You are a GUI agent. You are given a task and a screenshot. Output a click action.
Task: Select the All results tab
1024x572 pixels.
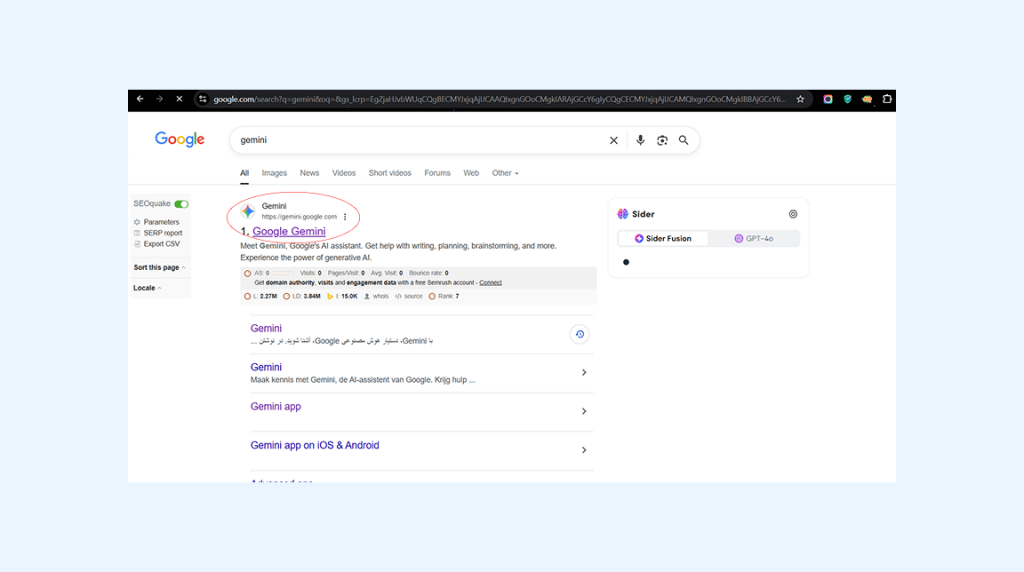pos(244,173)
